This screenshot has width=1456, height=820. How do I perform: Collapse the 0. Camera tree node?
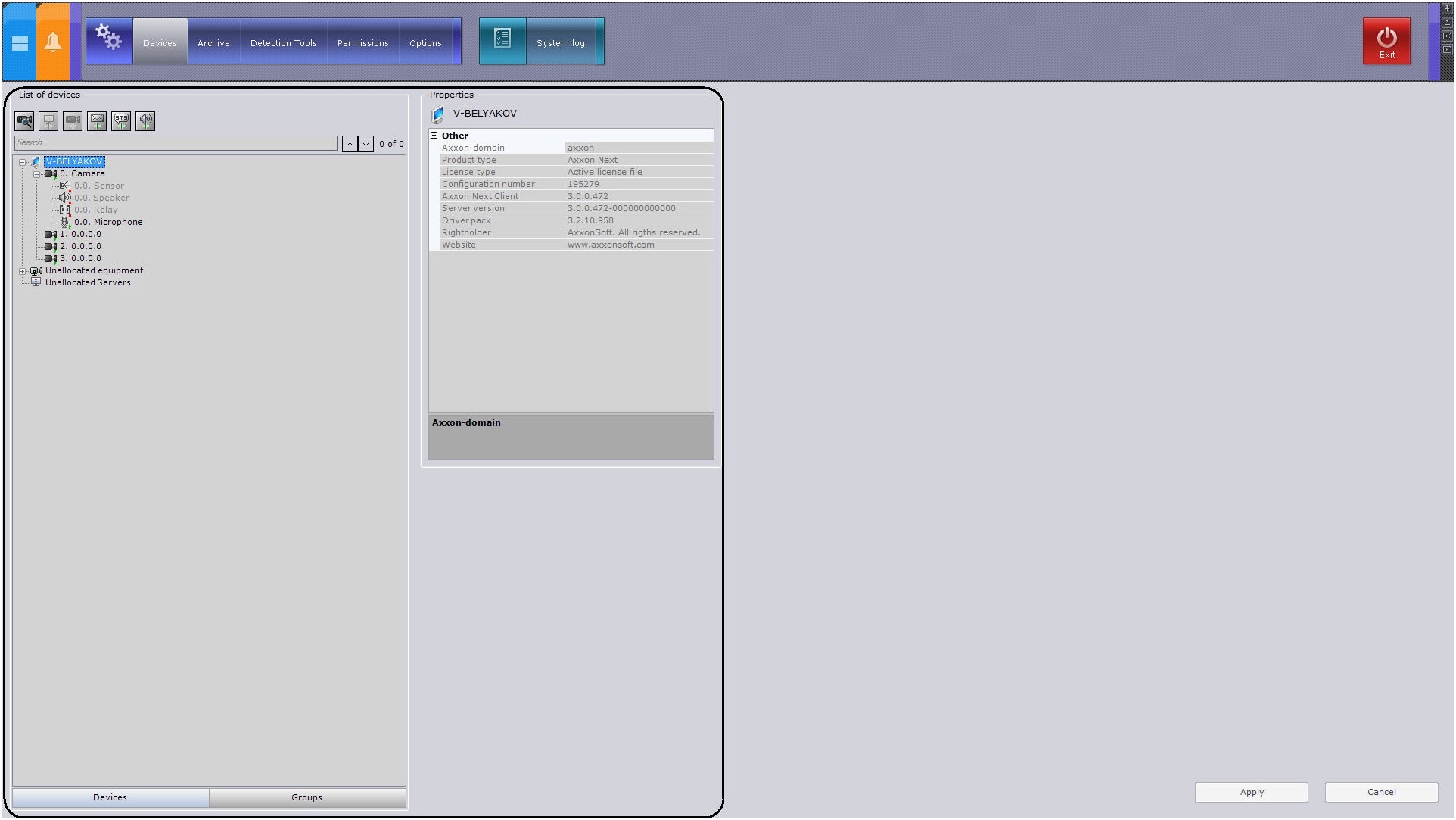point(36,174)
